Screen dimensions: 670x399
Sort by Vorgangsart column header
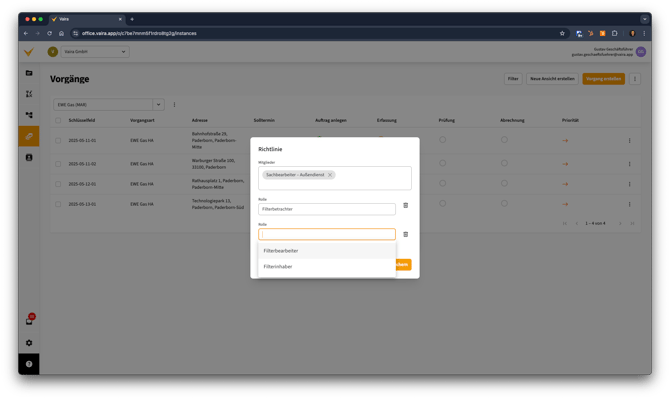[x=142, y=120]
